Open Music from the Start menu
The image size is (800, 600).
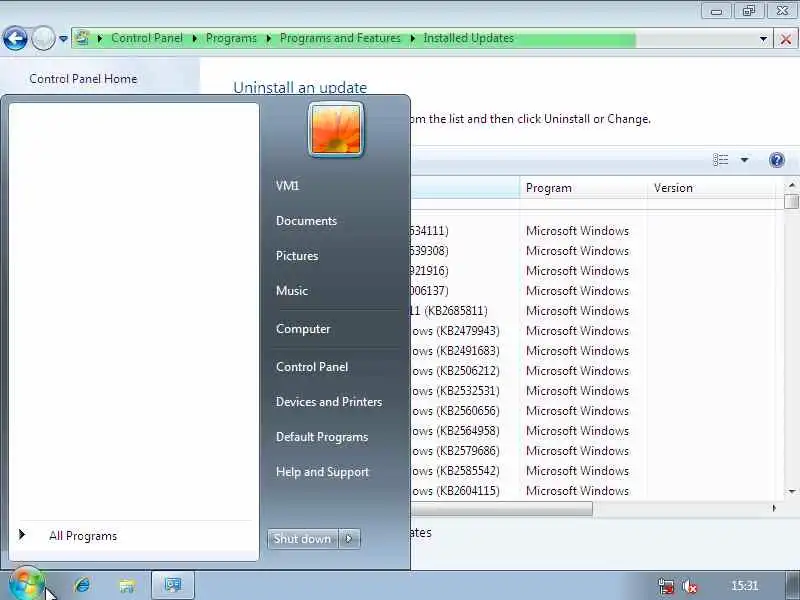(292, 291)
